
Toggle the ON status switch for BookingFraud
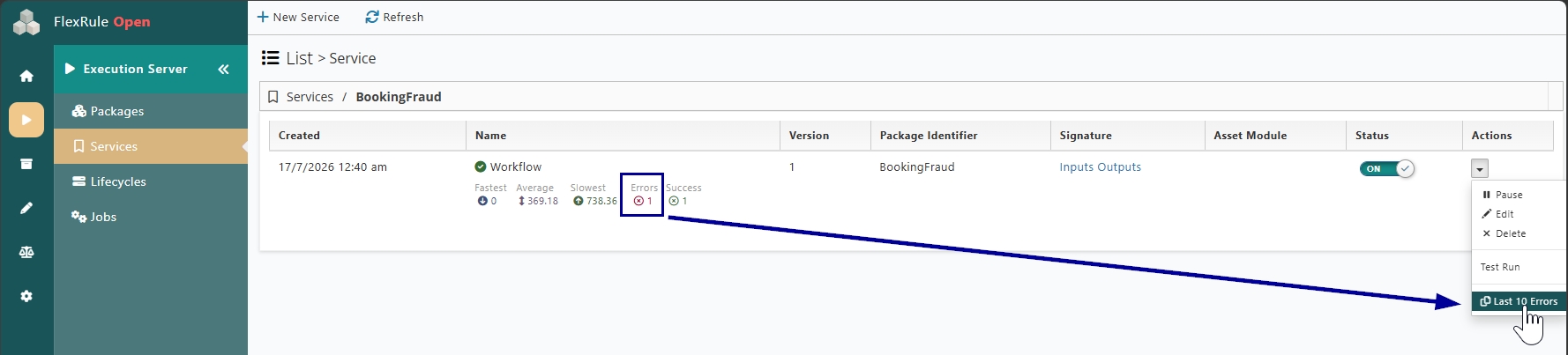click(x=1386, y=168)
